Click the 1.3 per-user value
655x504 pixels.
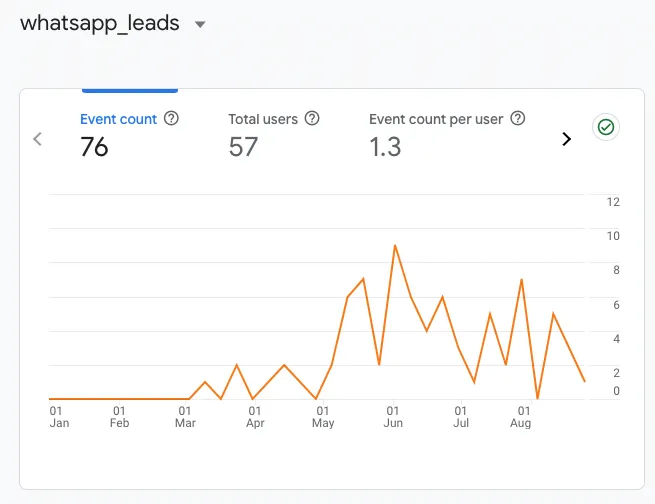[385, 147]
